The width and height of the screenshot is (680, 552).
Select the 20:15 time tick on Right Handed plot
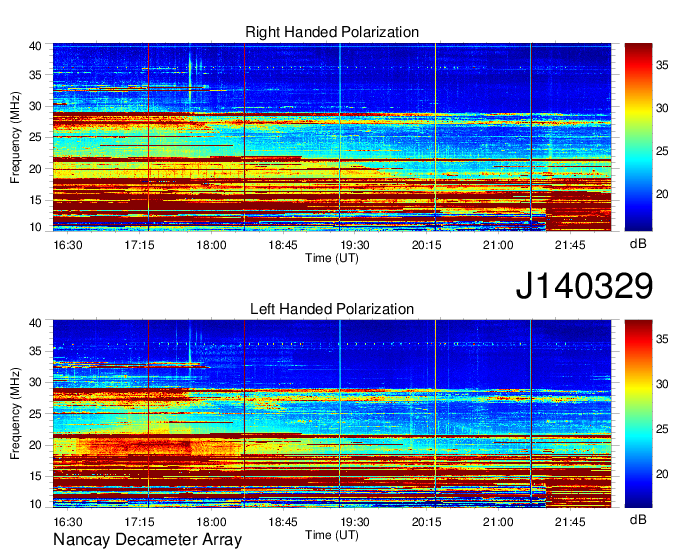[426, 245]
